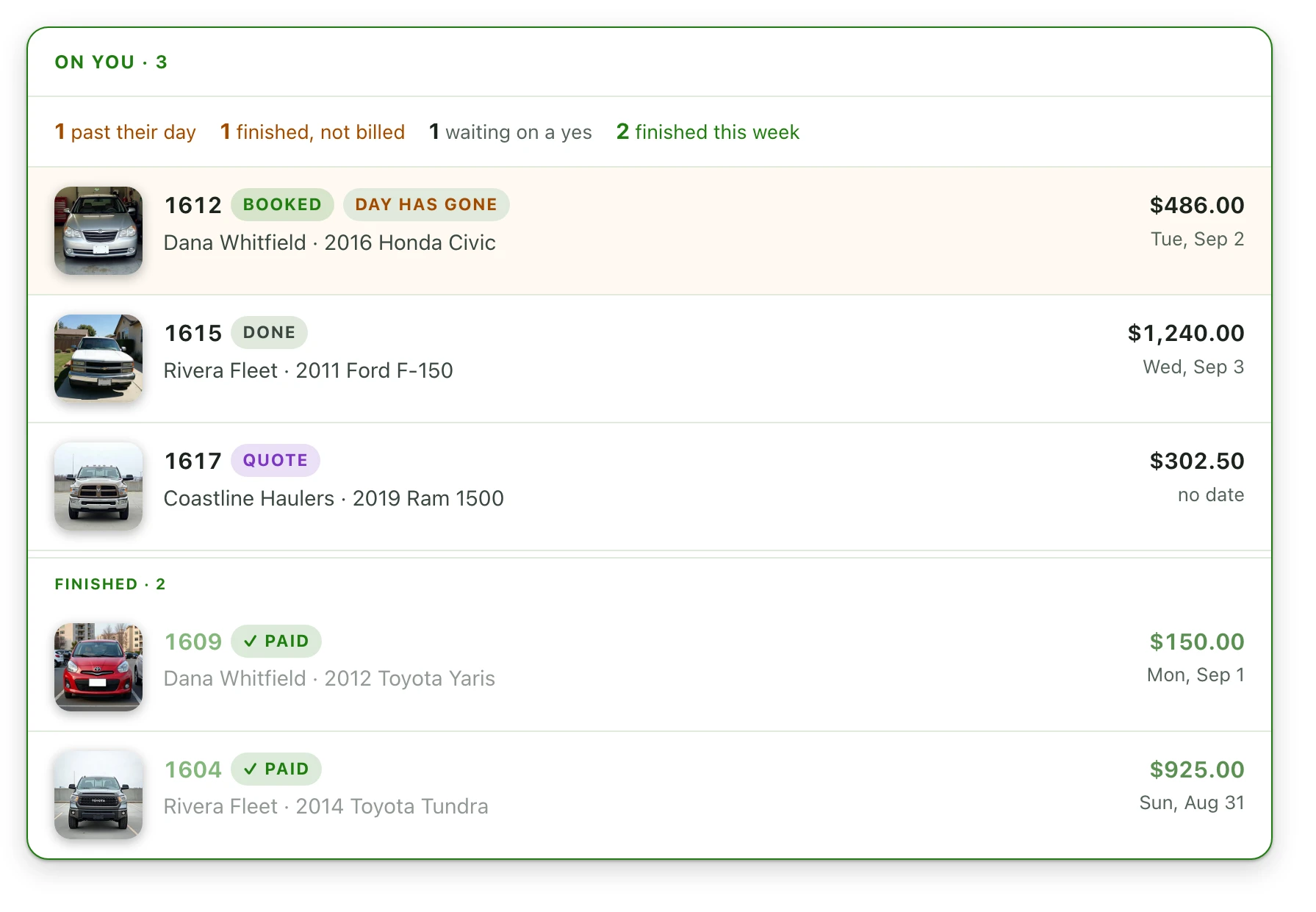Open the 2011 Ford F-150 thumbnail photo

tap(98, 358)
